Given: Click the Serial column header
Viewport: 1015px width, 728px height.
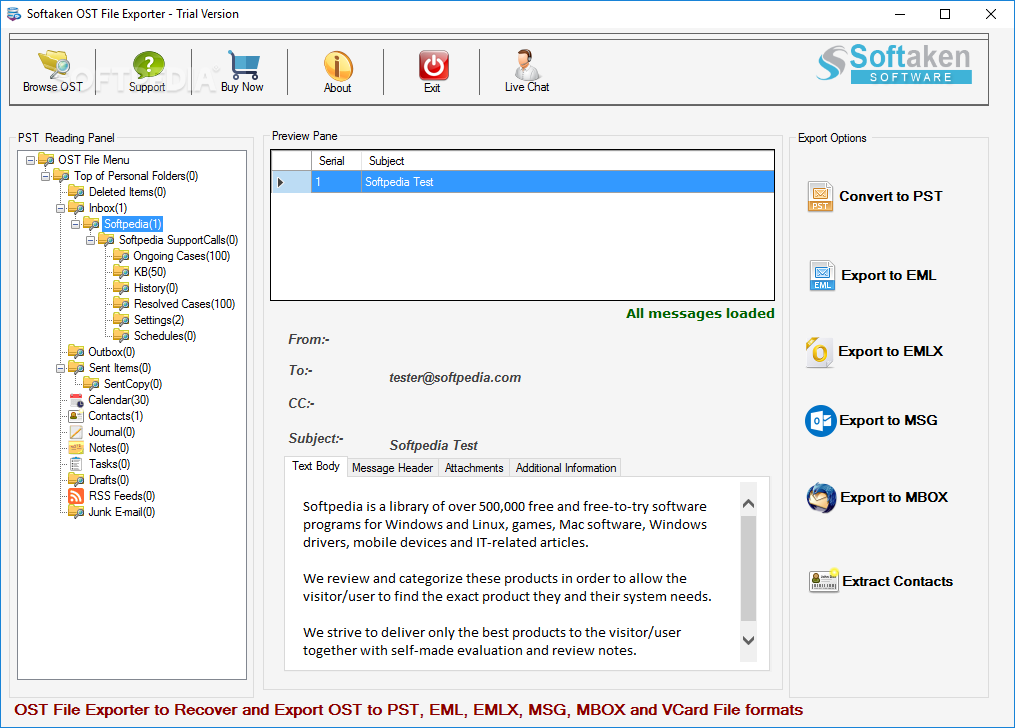Looking at the screenshot, I should (336, 160).
